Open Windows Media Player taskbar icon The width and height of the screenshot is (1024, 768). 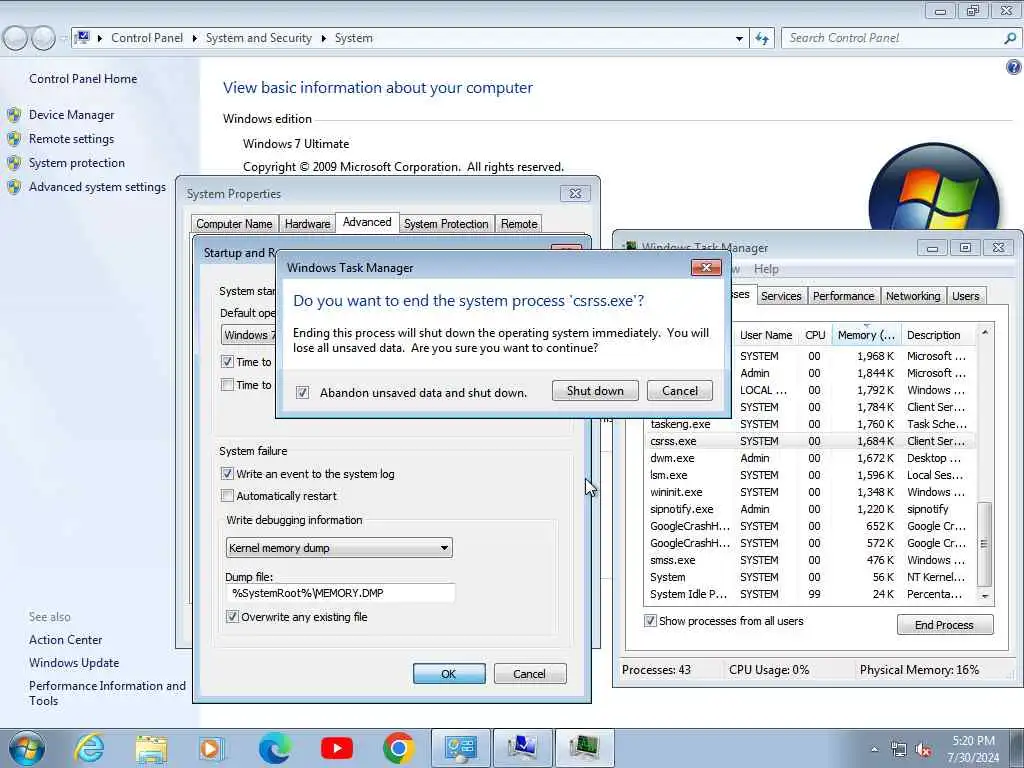(211, 749)
